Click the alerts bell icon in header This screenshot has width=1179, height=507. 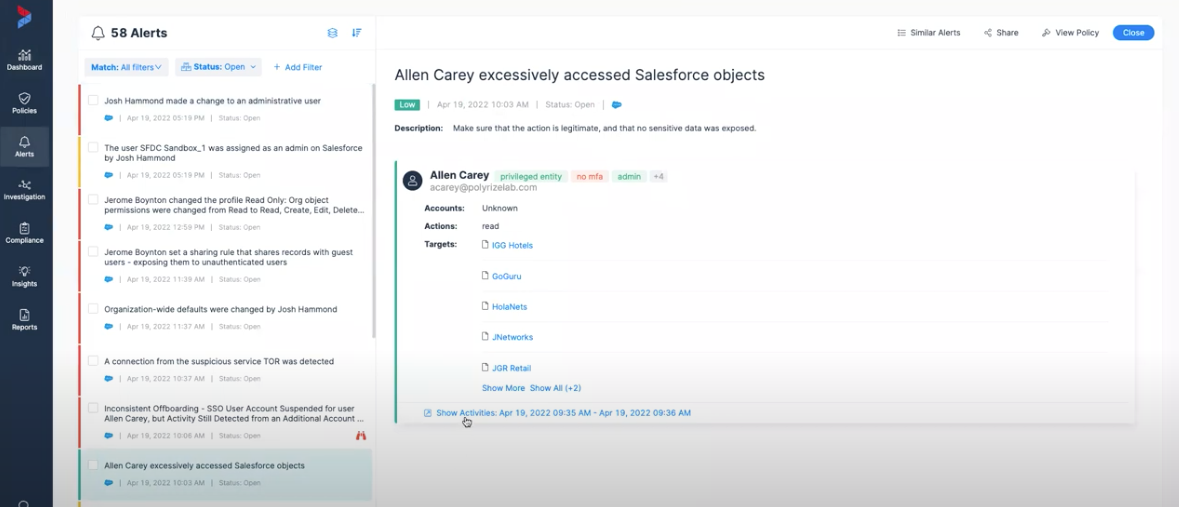coord(98,33)
